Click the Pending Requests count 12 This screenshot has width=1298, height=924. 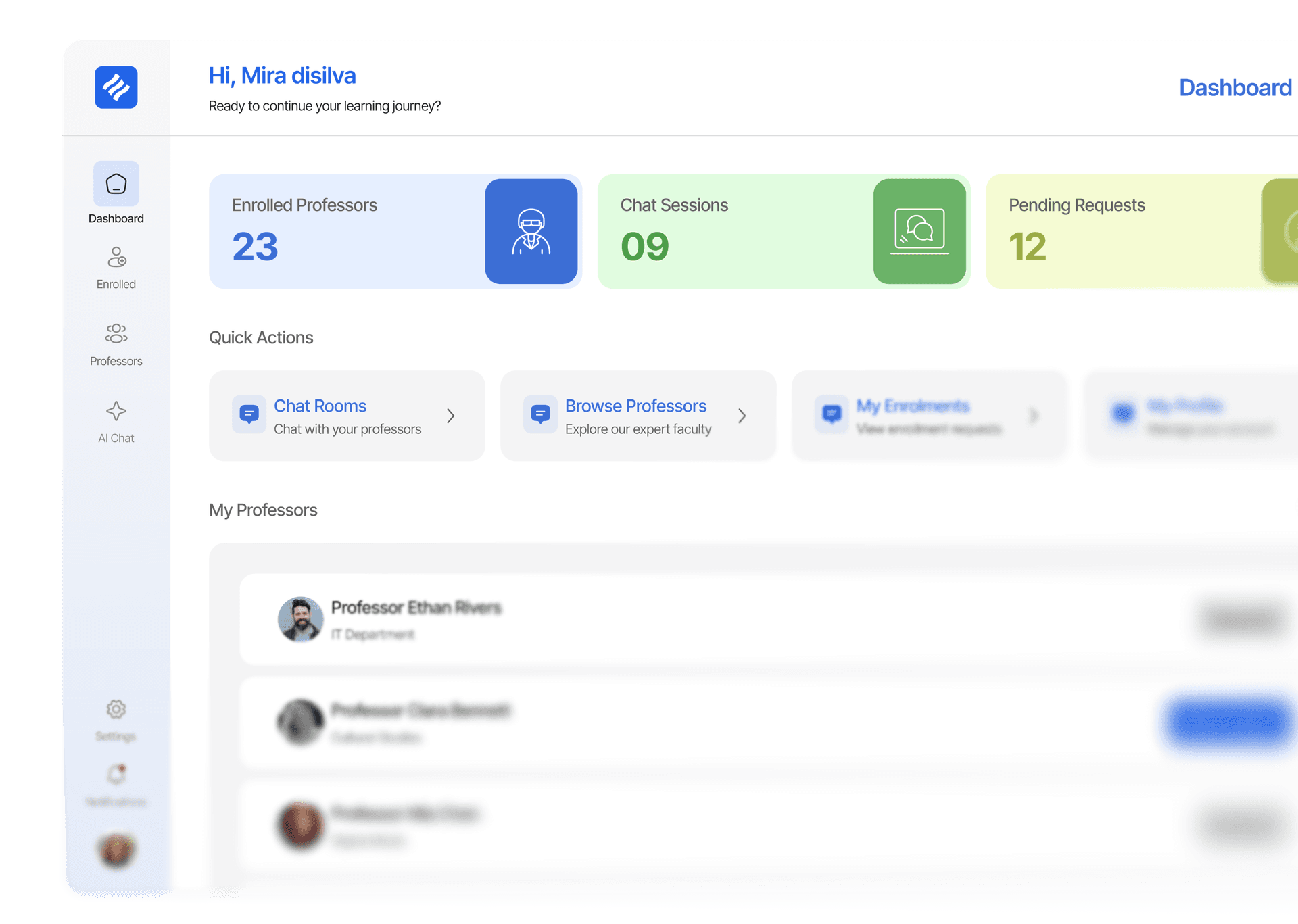pos(1028,246)
